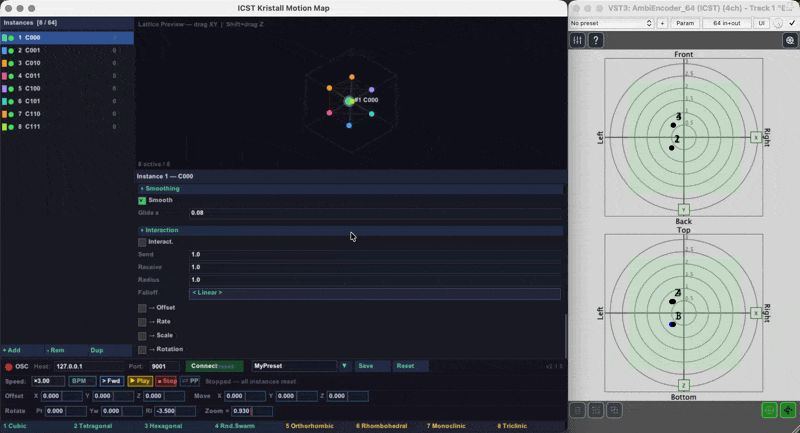Image resolution: width=800 pixels, height=433 pixels.
Task: Click the red OSC status indicator
Action: coord(9,366)
